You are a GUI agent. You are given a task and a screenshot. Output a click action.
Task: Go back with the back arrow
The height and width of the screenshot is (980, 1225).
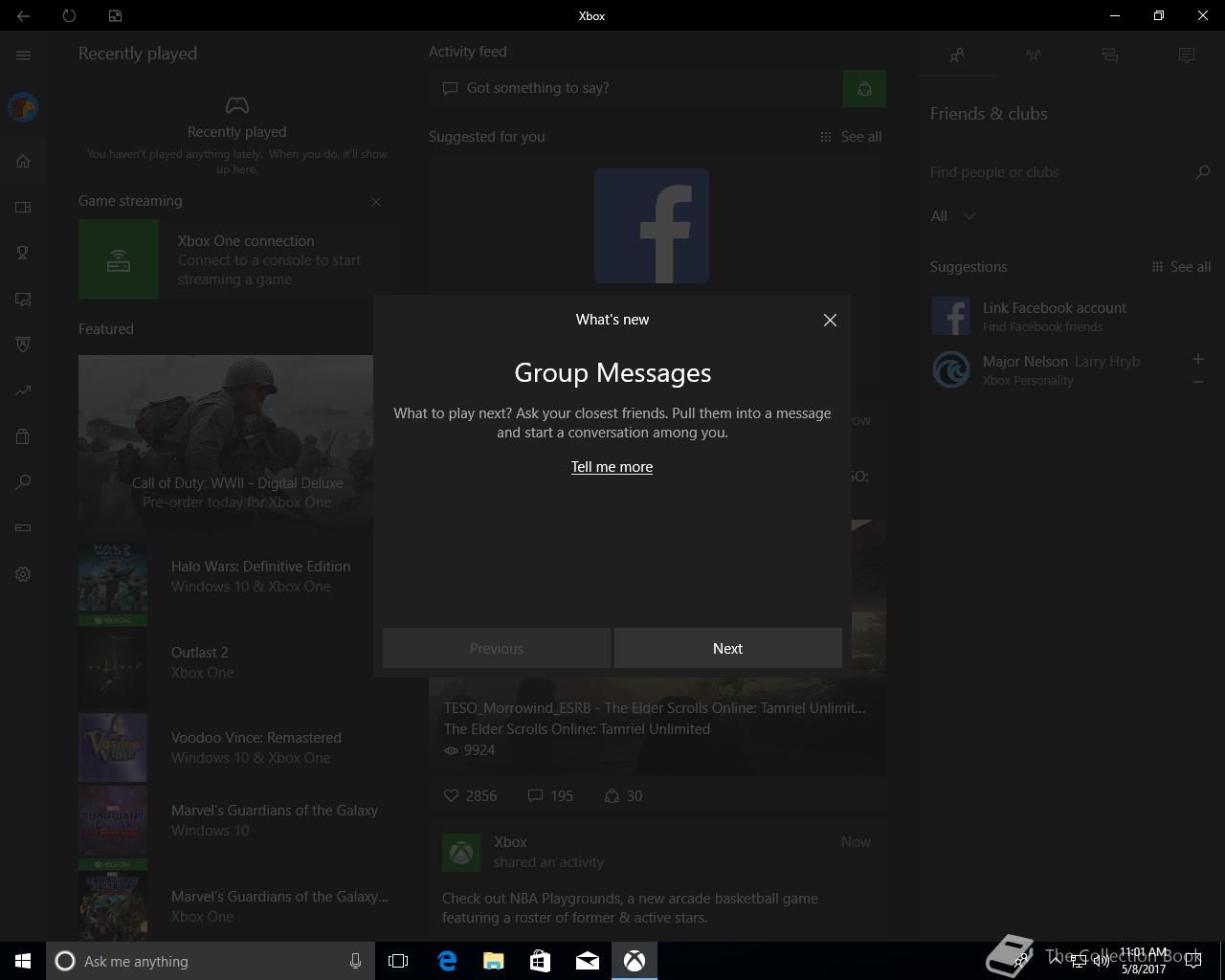23,15
